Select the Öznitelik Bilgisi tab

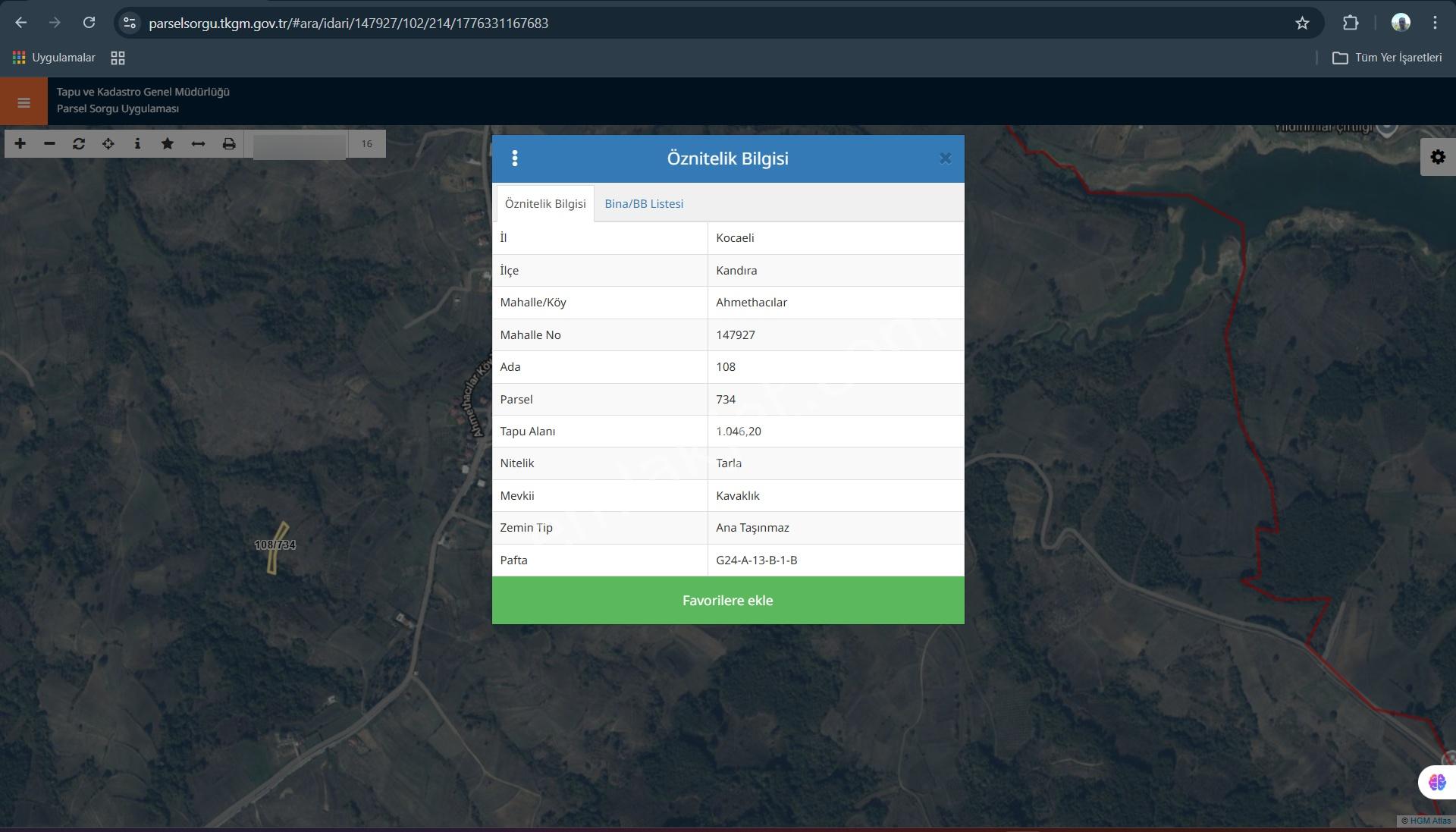click(545, 203)
